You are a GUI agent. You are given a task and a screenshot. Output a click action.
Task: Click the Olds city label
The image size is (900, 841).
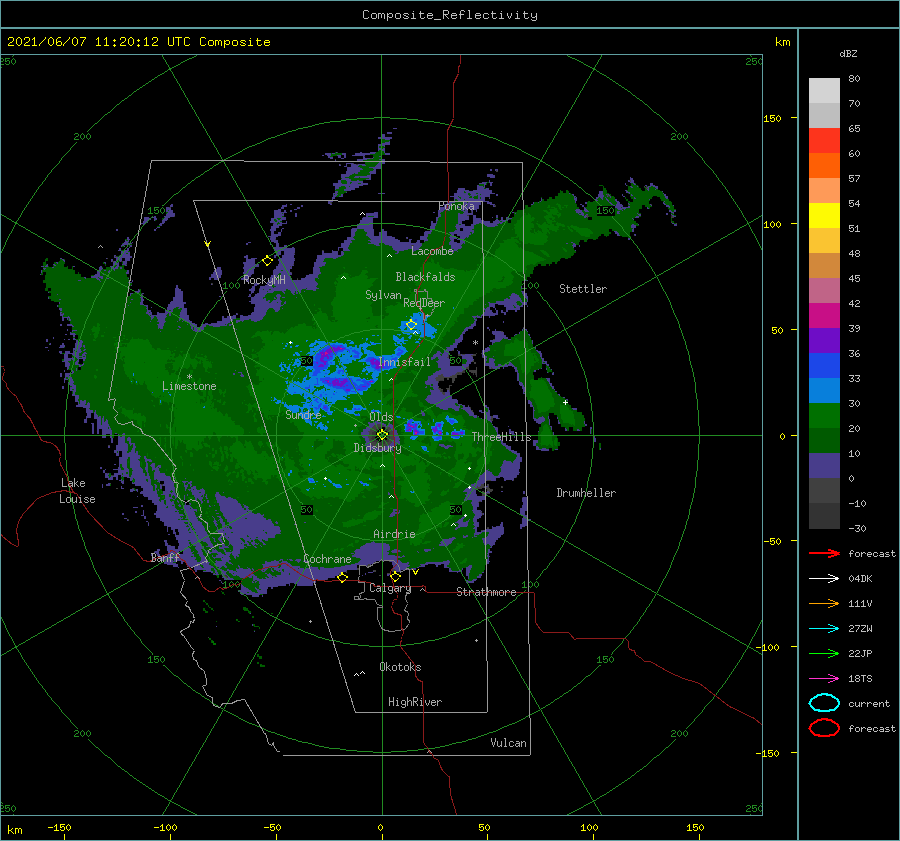point(381,417)
